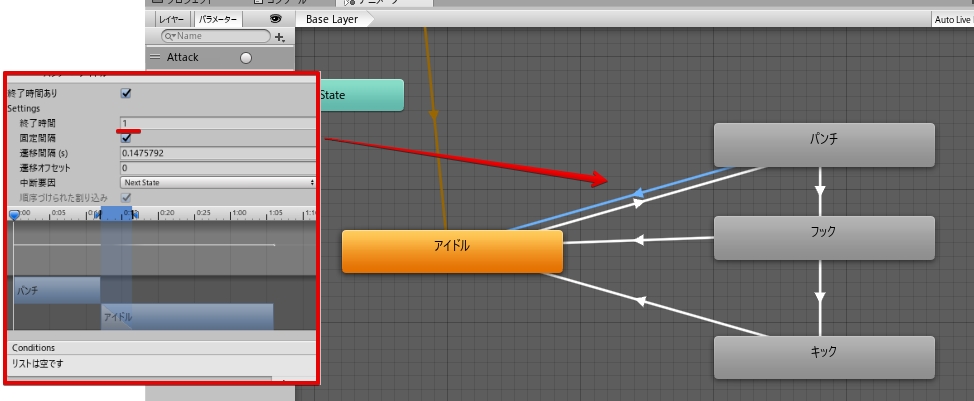The image size is (974, 401).
Task: Select the transition arrow from フック to キック
Action: click(821, 297)
